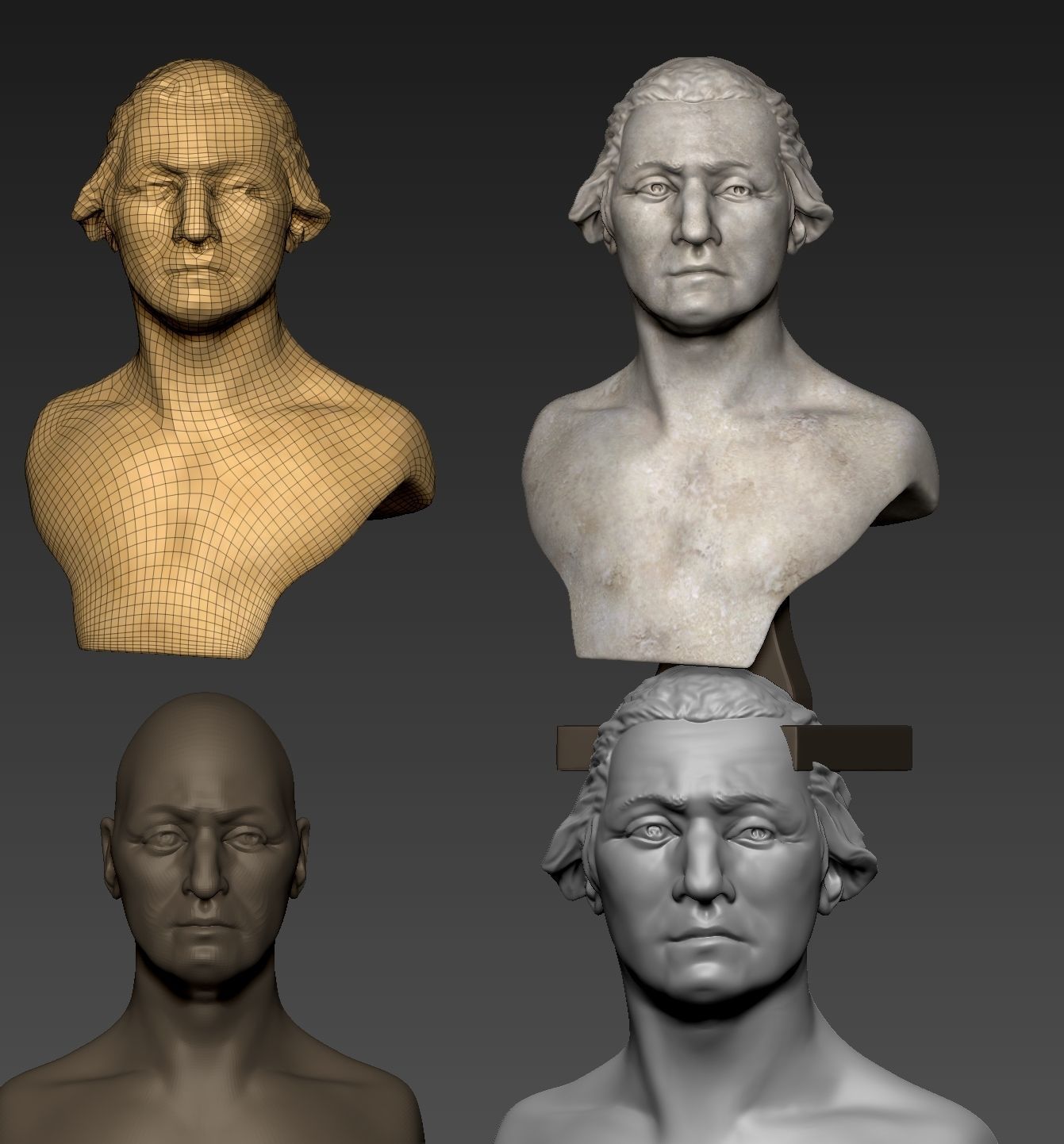Select the orange wireframe bust model
Image resolution: width=1064 pixels, height=1144 pixels.
230,357
